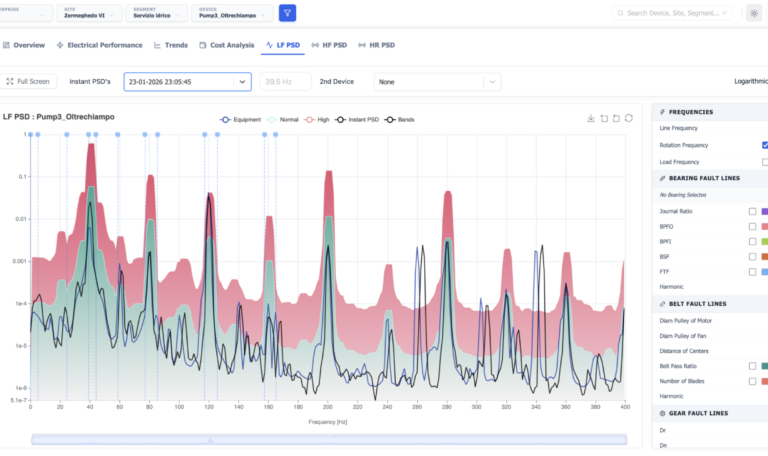Click the Search Device, Site, Segment field
The image size is (768, 456).
(x=672, y=13)
